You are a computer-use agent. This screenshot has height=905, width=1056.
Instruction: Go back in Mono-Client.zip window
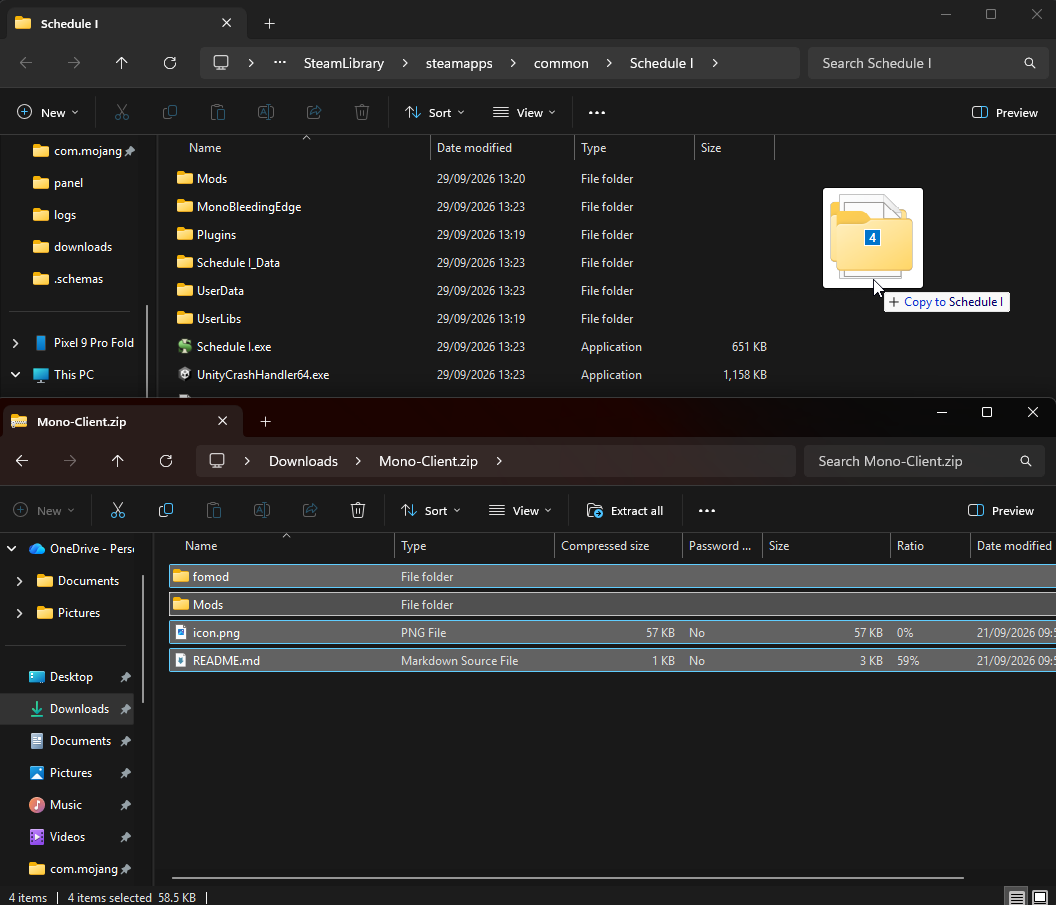tap(22, 461)
